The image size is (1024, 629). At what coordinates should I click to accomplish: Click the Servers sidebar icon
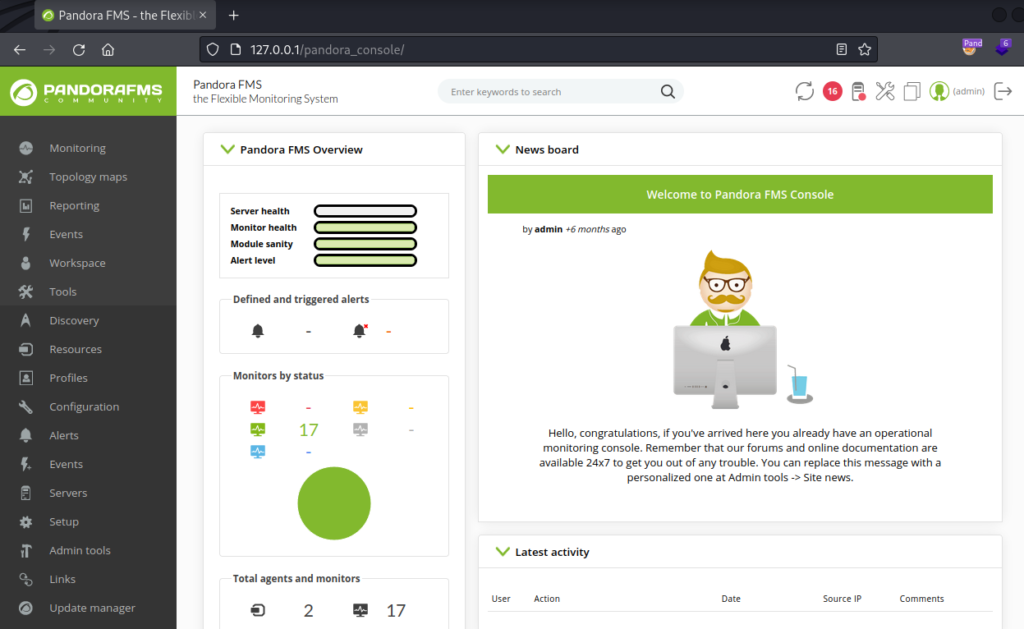(x=25, y=493)
